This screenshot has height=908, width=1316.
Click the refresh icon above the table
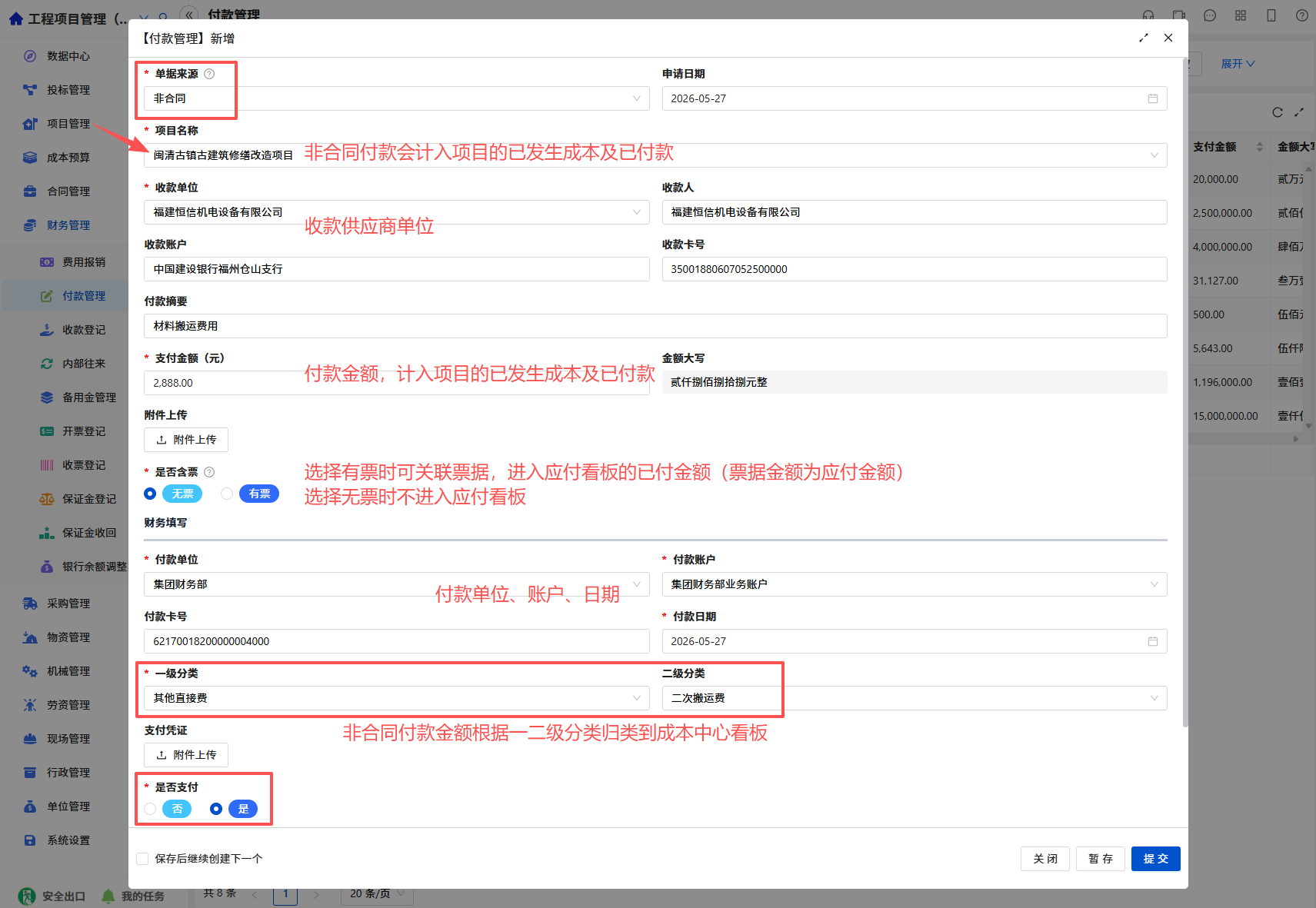1278,112
